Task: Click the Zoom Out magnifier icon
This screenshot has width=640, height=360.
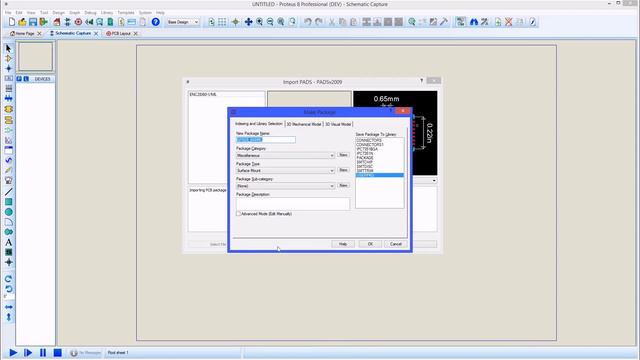Action: 270,22
